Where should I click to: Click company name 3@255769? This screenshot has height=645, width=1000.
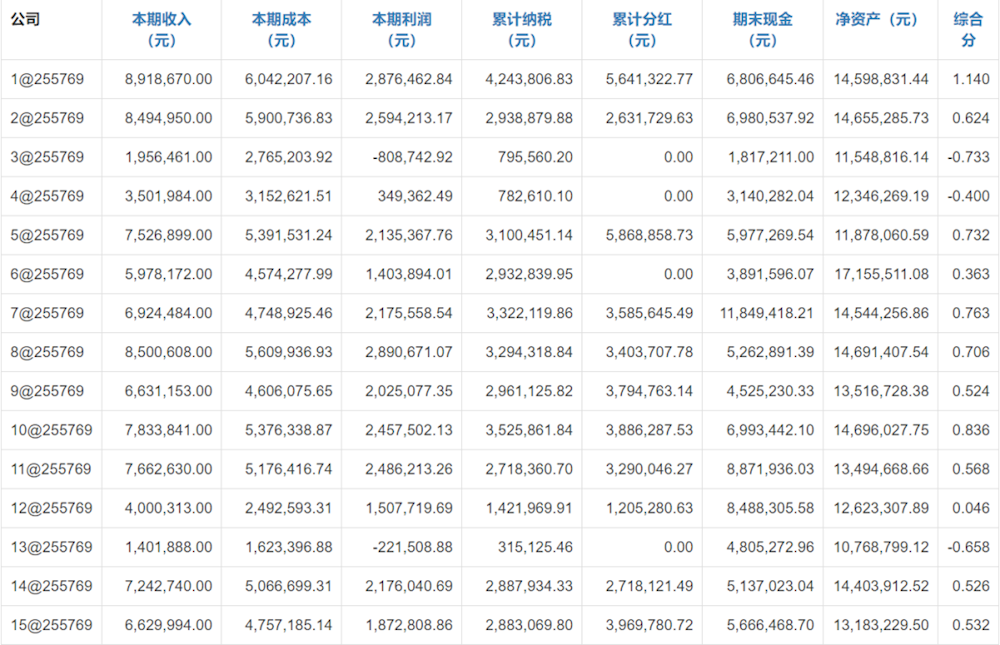[47, 157]
